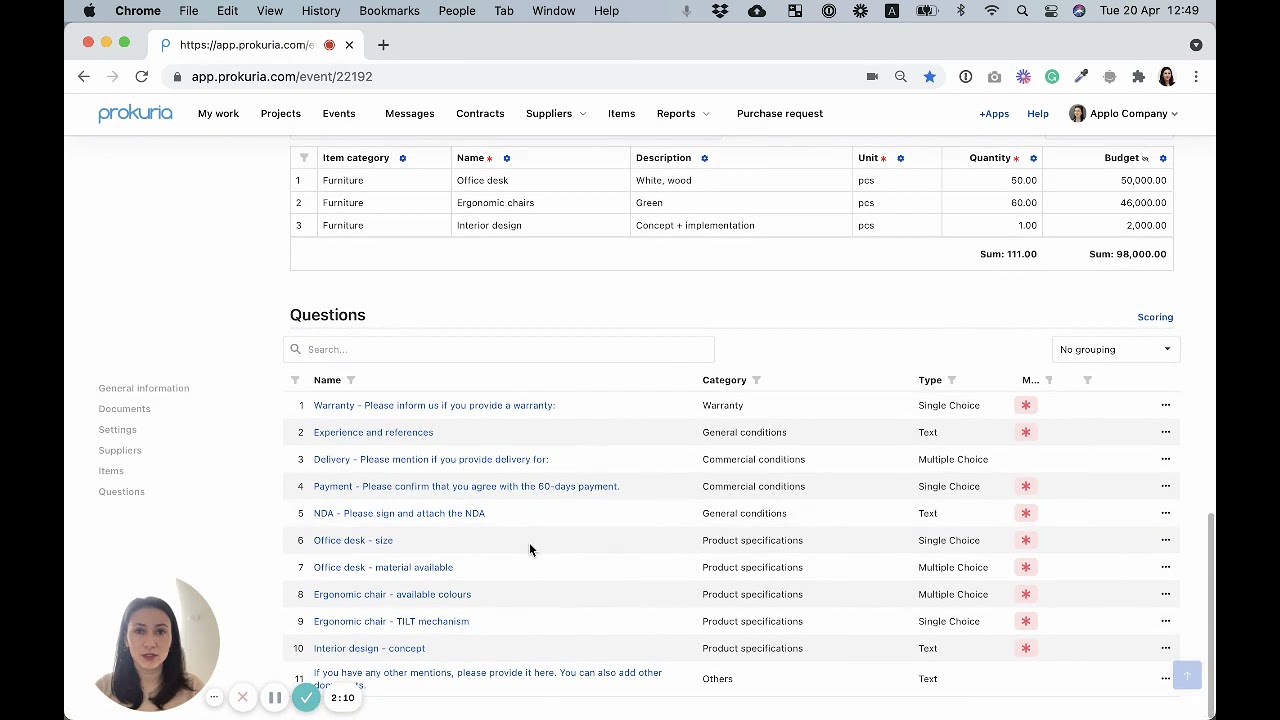Open the Apple menu

pyautogui.click(x=90, y=11)
